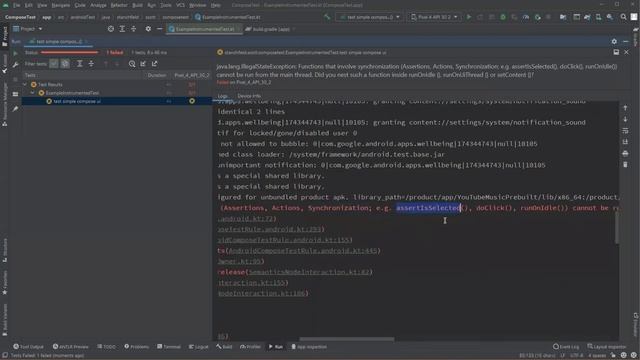
Task: Click Collapse All in Project panel header
Action: pyautogui.click(x=133, y=29)
